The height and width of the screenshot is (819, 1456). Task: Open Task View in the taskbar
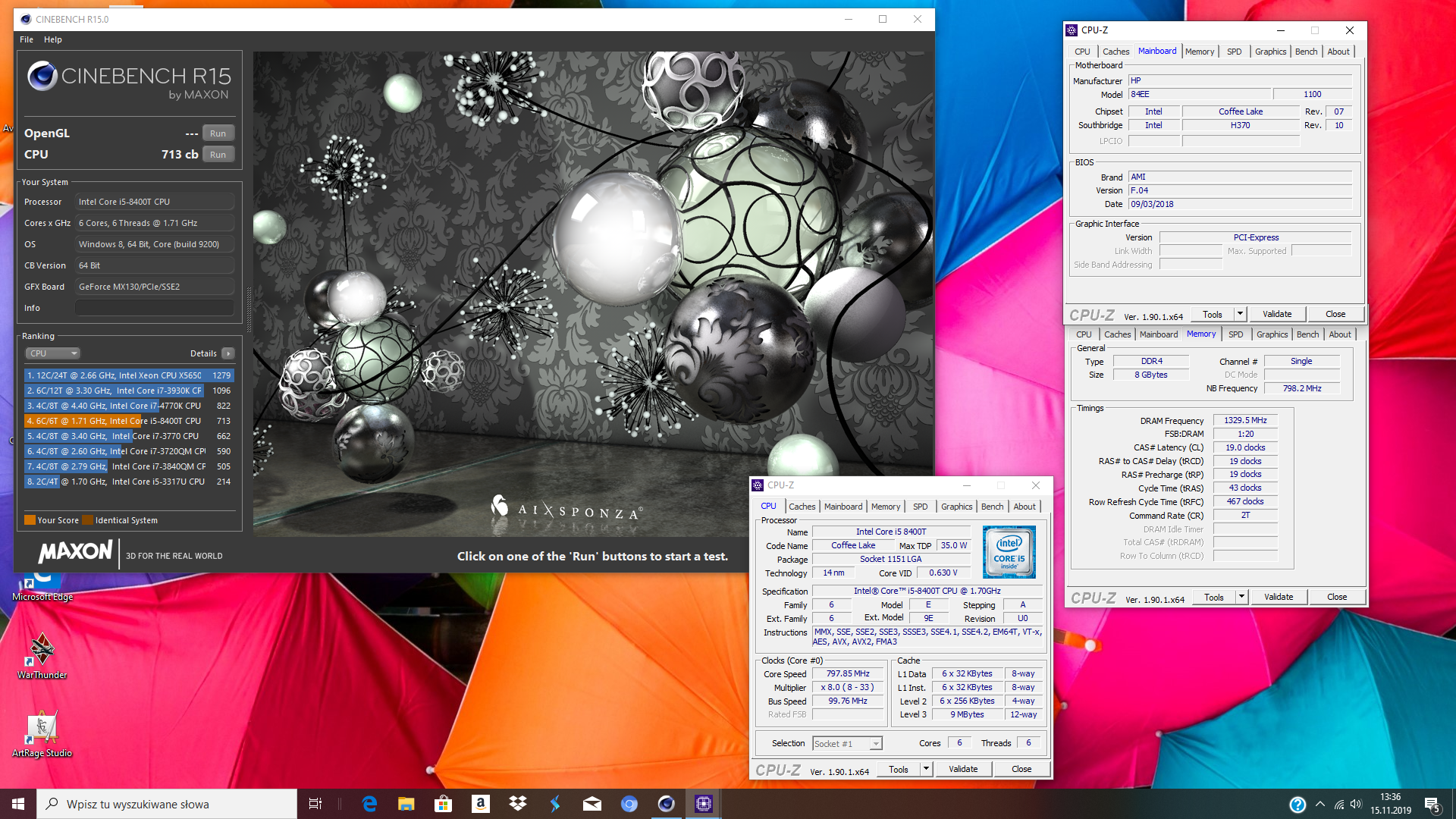point(315,804)
